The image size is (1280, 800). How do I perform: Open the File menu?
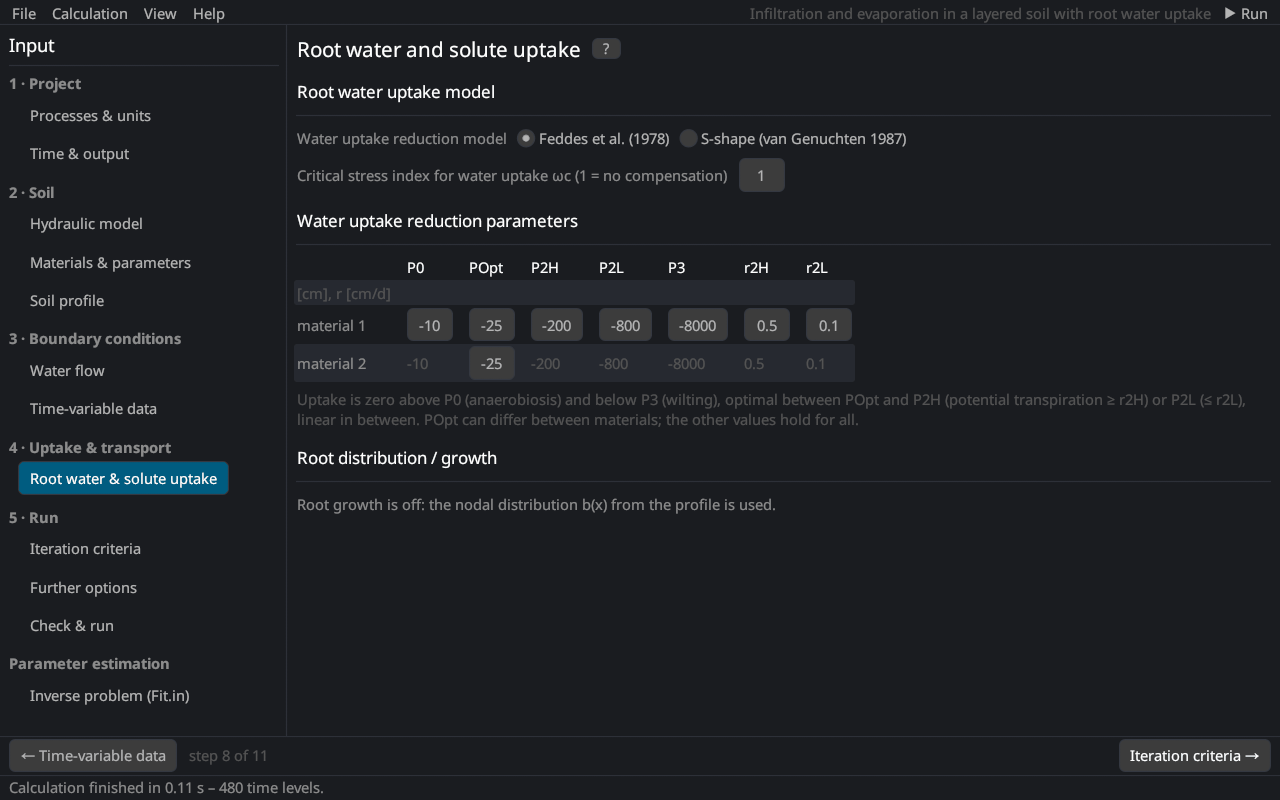[24, 13]
